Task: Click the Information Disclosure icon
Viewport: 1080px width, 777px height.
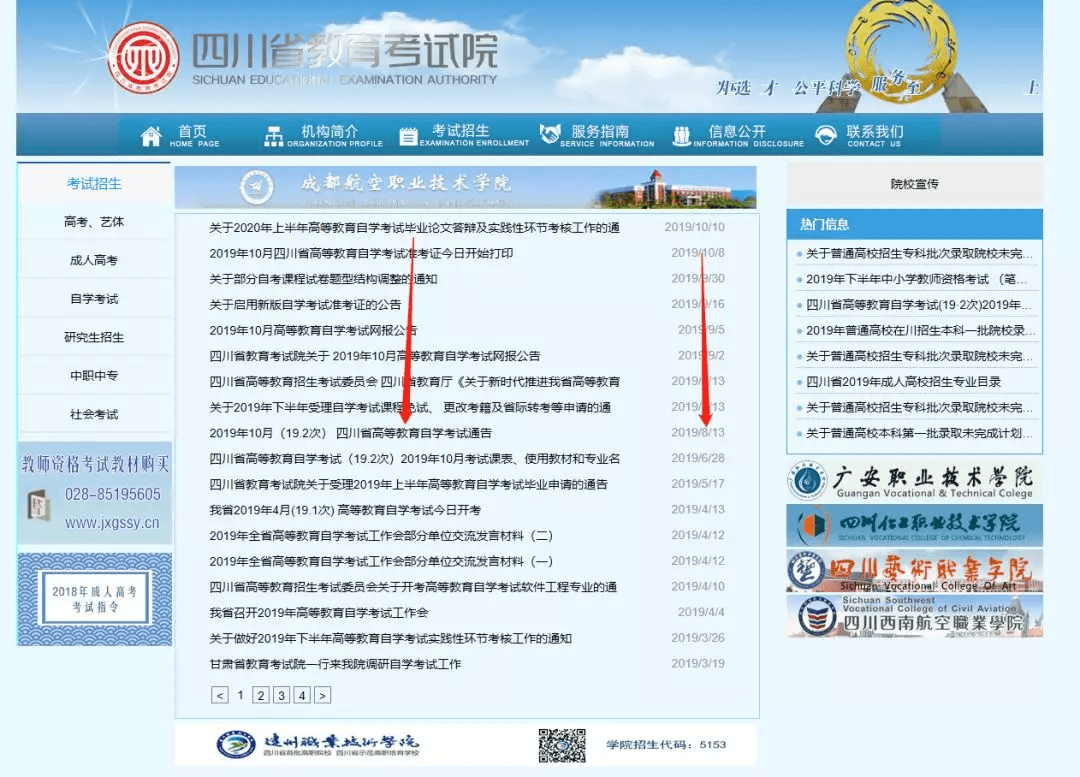Action: click(682, 133)
